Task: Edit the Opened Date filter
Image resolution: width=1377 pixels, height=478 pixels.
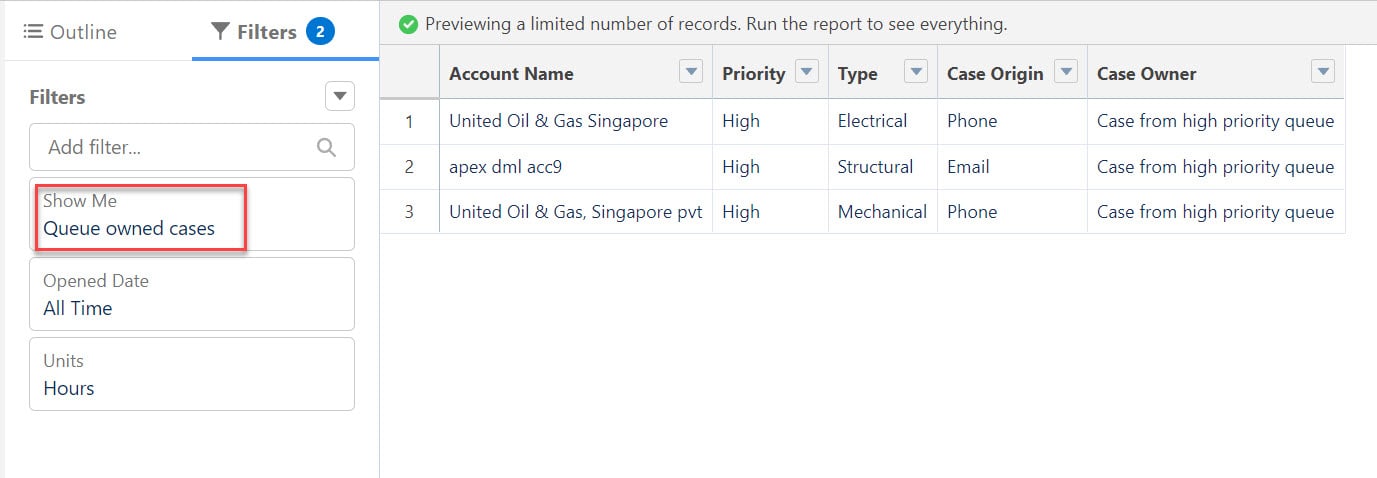Action: point(191,294)
